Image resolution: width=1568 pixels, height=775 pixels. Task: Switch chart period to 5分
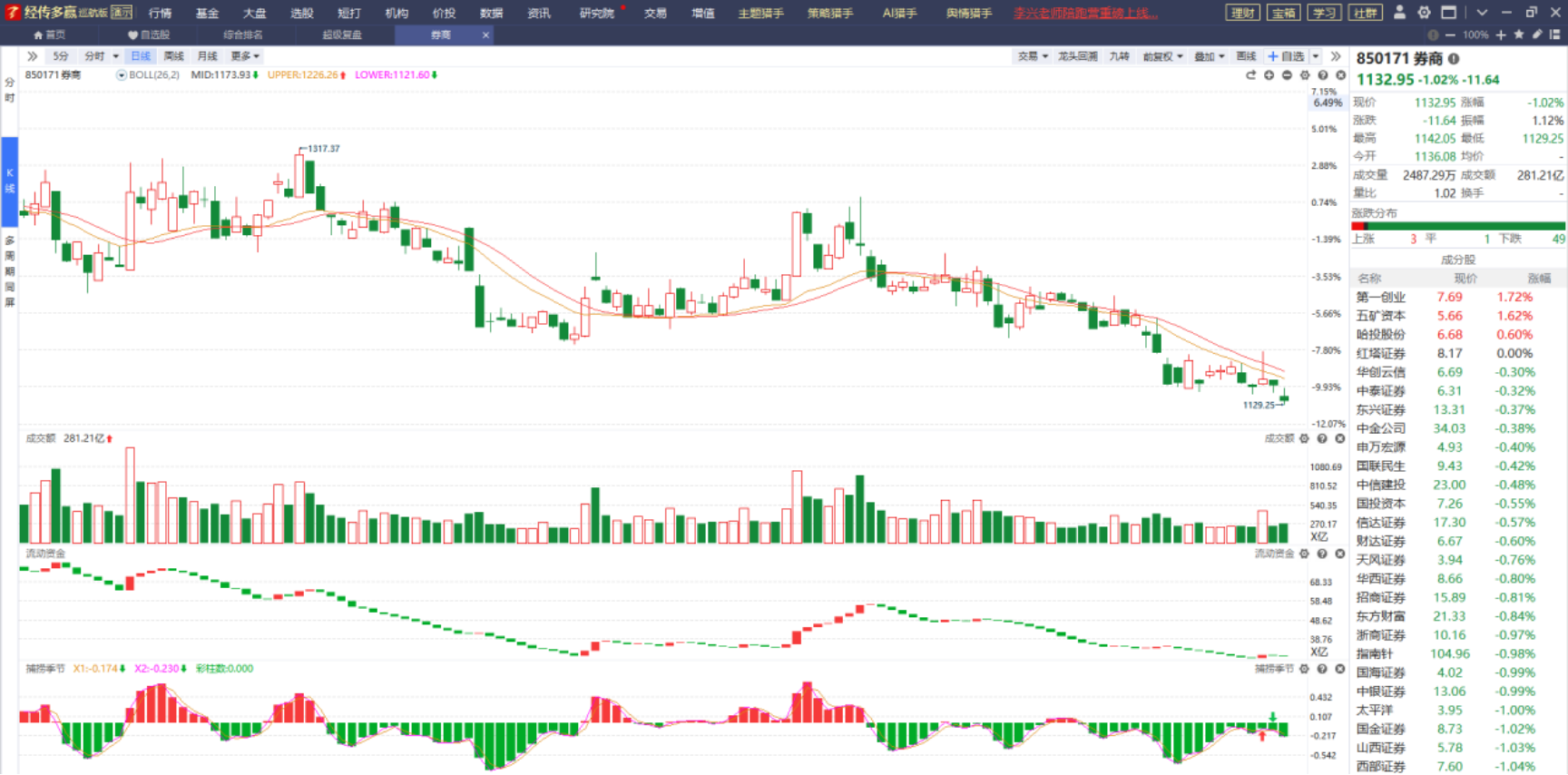pyautogui.click(x=61, y=56)
